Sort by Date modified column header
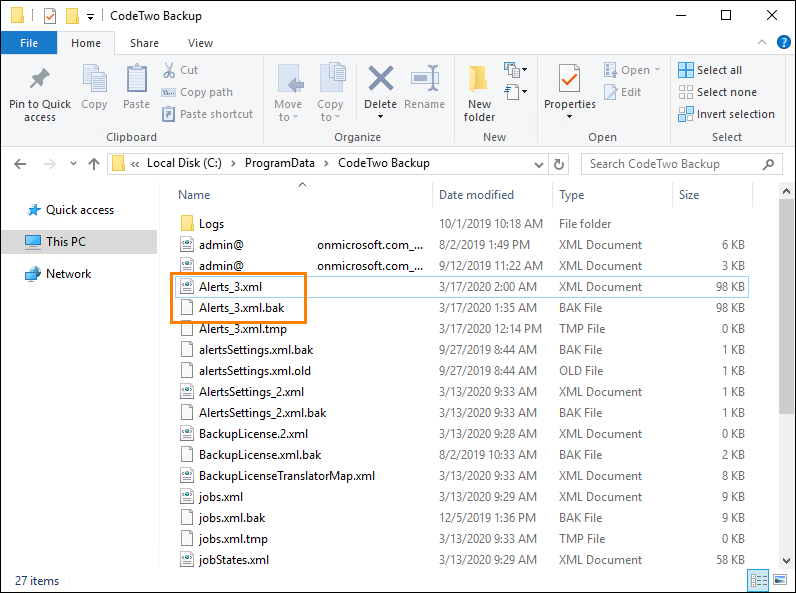 [492, 195]
